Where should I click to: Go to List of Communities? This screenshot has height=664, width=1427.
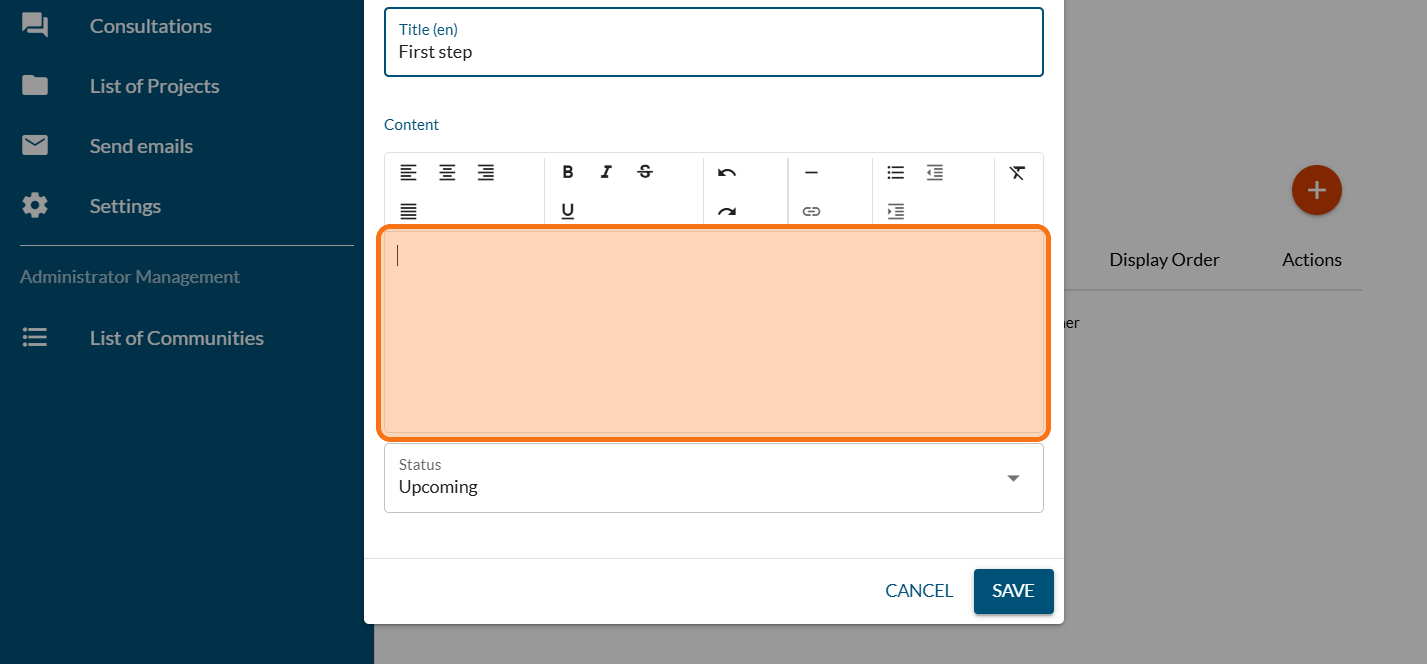tap(176, 338)
